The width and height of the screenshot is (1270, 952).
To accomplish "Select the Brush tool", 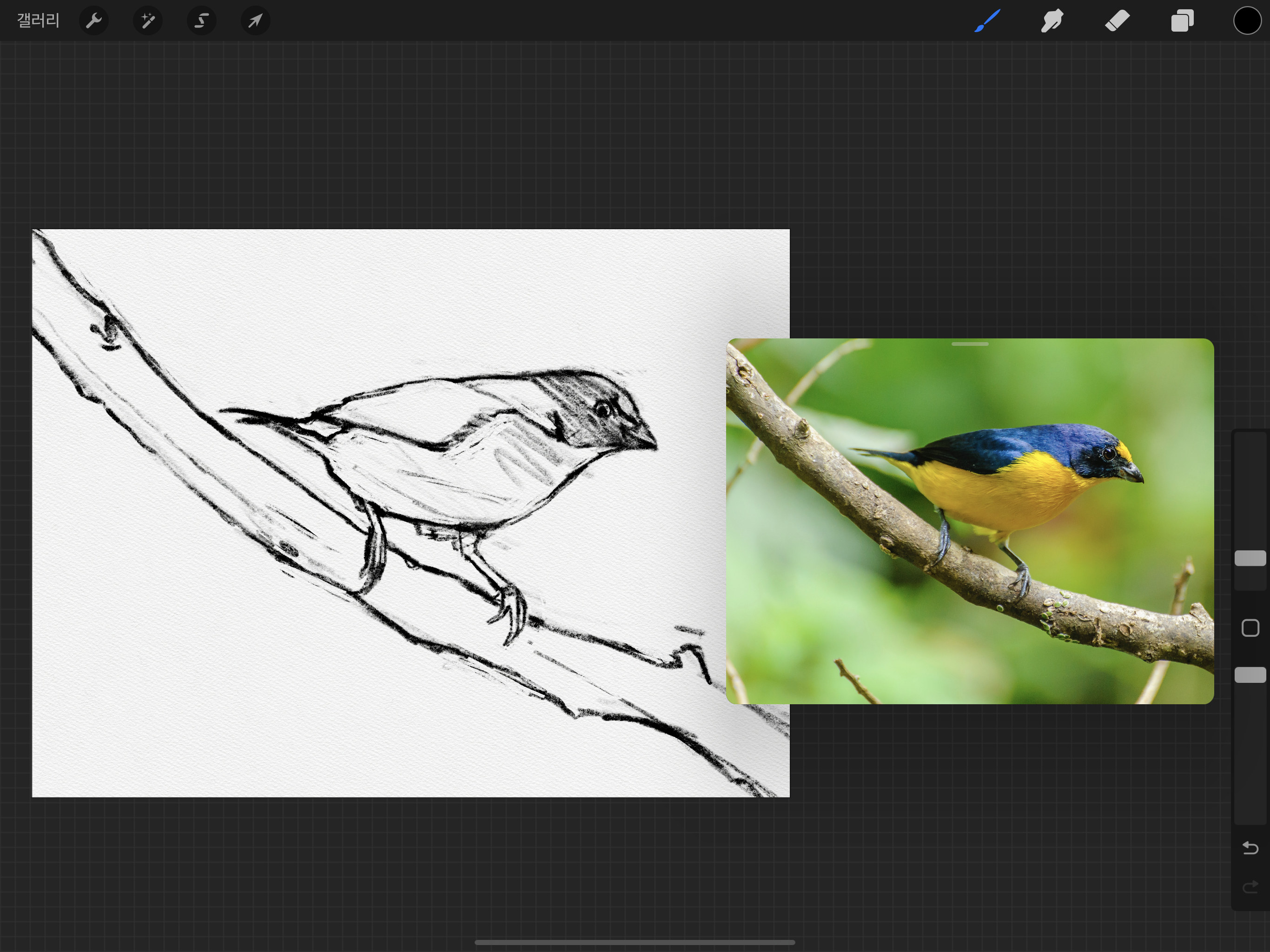I will pyautogui.click(x=987, y=20).
